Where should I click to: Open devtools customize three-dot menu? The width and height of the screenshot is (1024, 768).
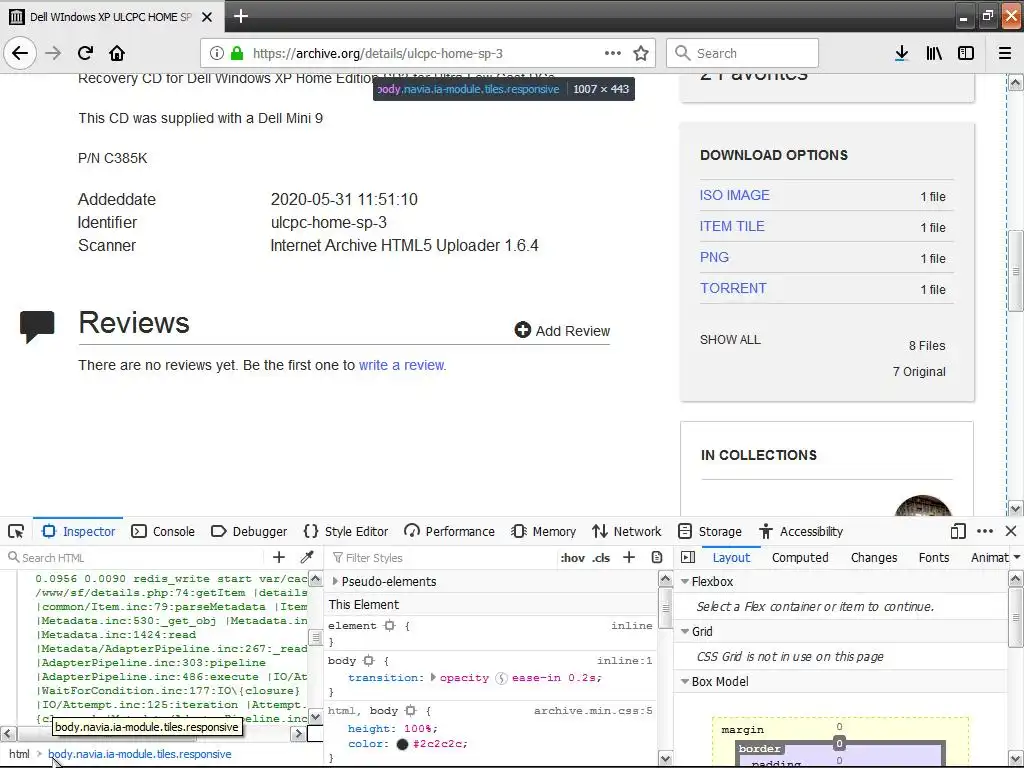[x=985, y=531]
